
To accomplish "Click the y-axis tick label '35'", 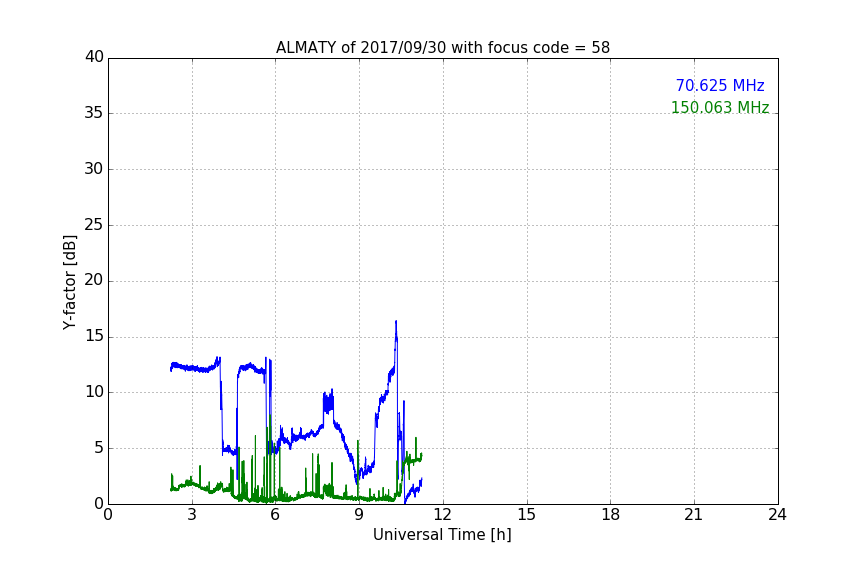I will click(94, 113).
